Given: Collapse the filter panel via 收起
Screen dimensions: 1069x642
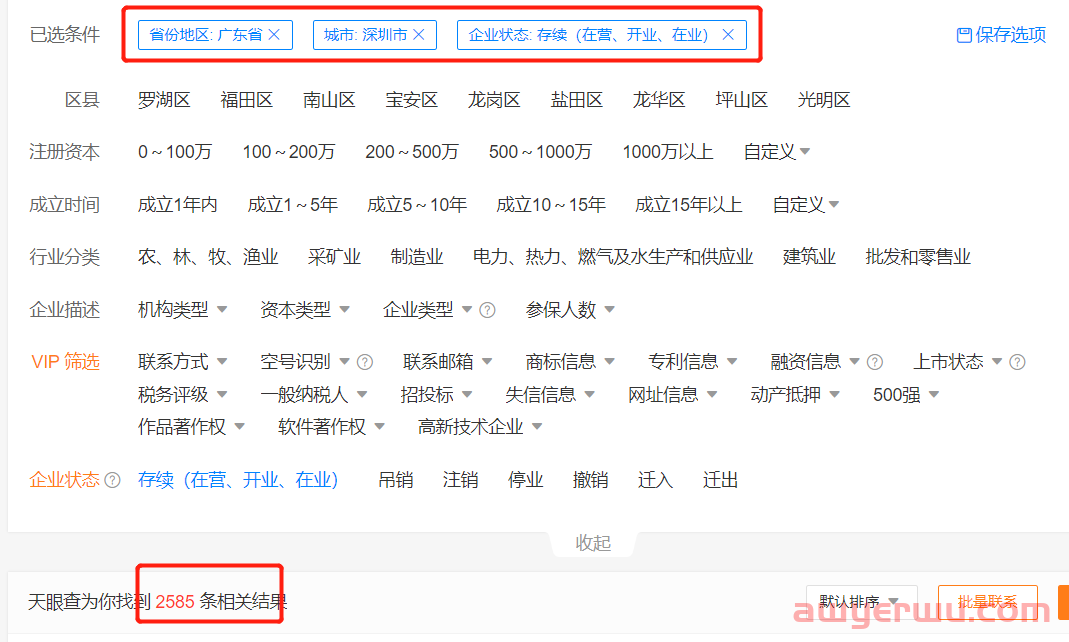Looking at the screenshot, I should (x=592, y=542).
